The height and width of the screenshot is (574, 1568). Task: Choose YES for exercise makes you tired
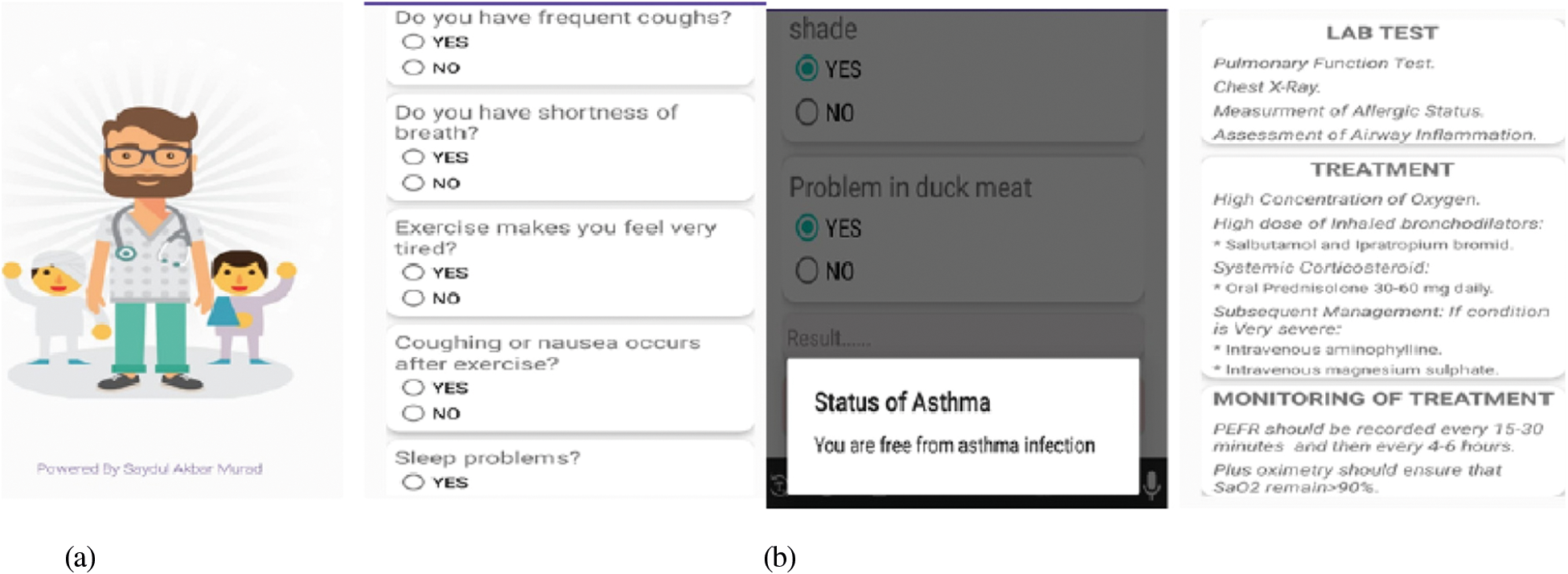coord(413,273)
